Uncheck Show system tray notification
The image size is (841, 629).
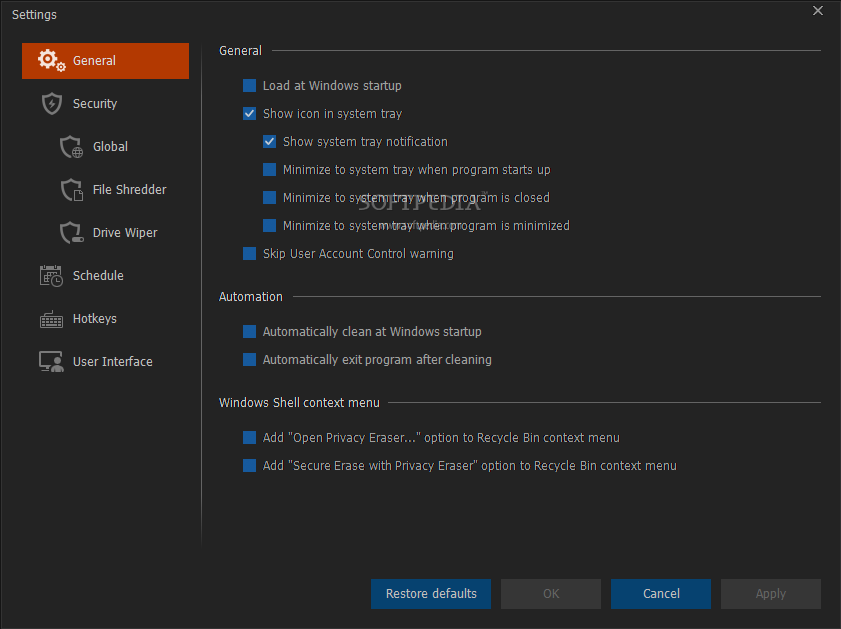[269, 142]
